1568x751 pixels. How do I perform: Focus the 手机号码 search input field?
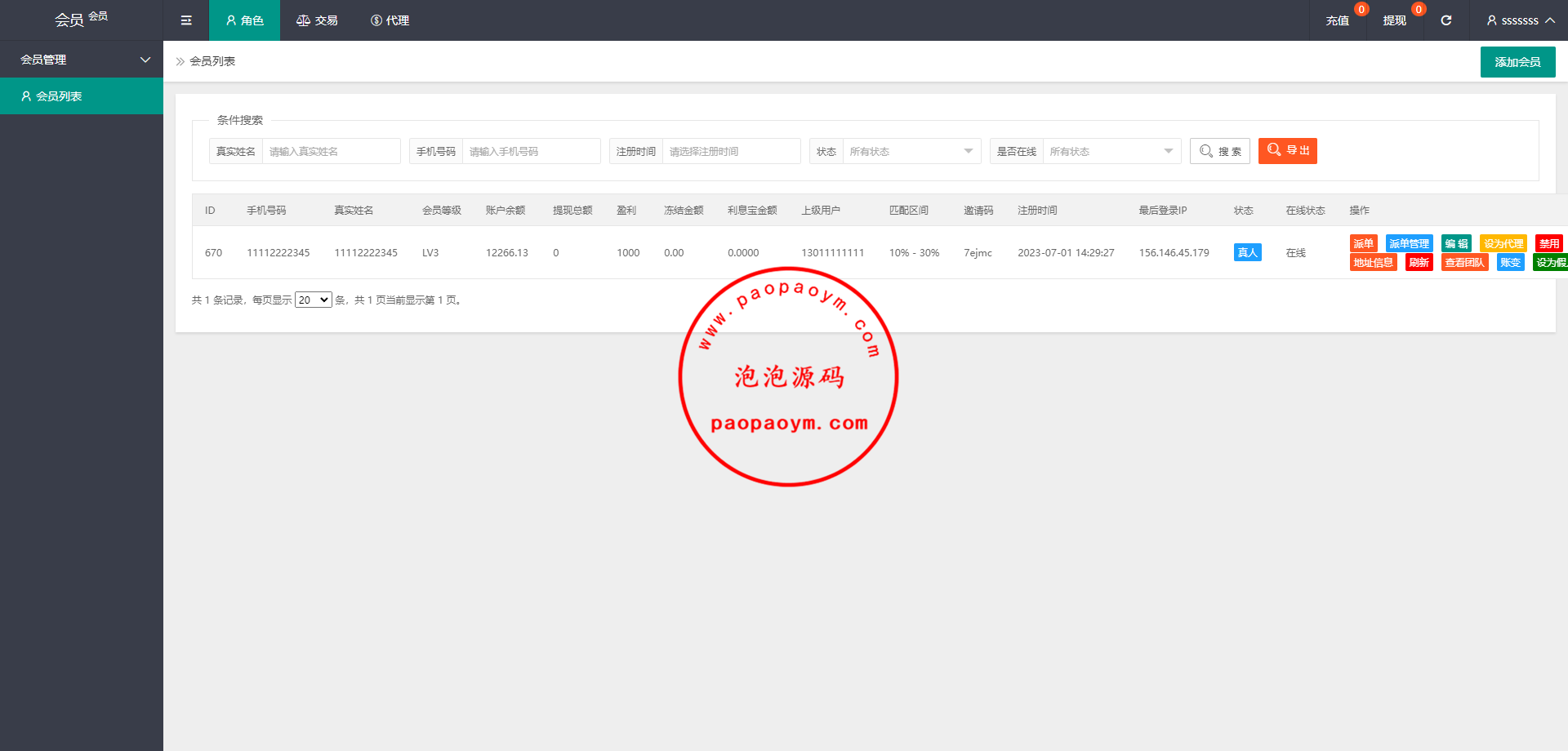[x=531, y=151]
